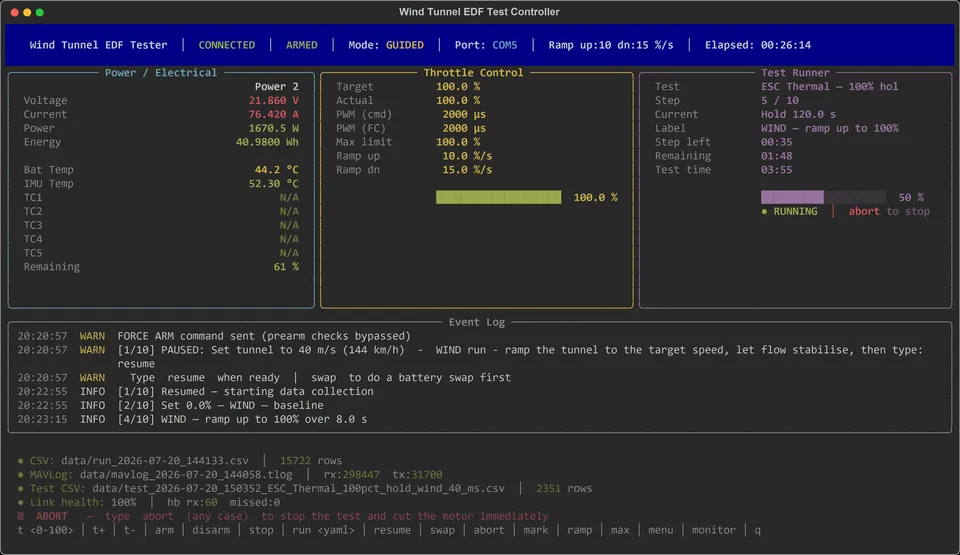Click the 'swap' command in footer

click(442, 530)
